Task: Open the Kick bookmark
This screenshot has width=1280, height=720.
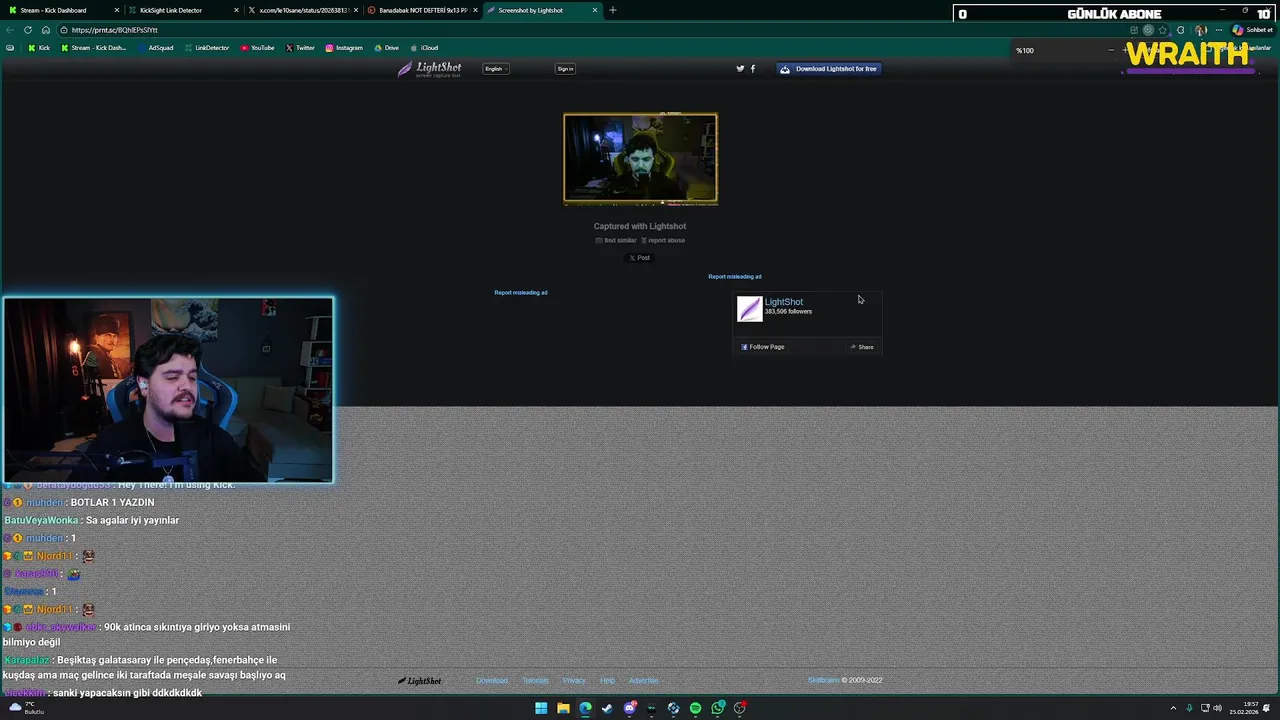Action: pos(39,48)
